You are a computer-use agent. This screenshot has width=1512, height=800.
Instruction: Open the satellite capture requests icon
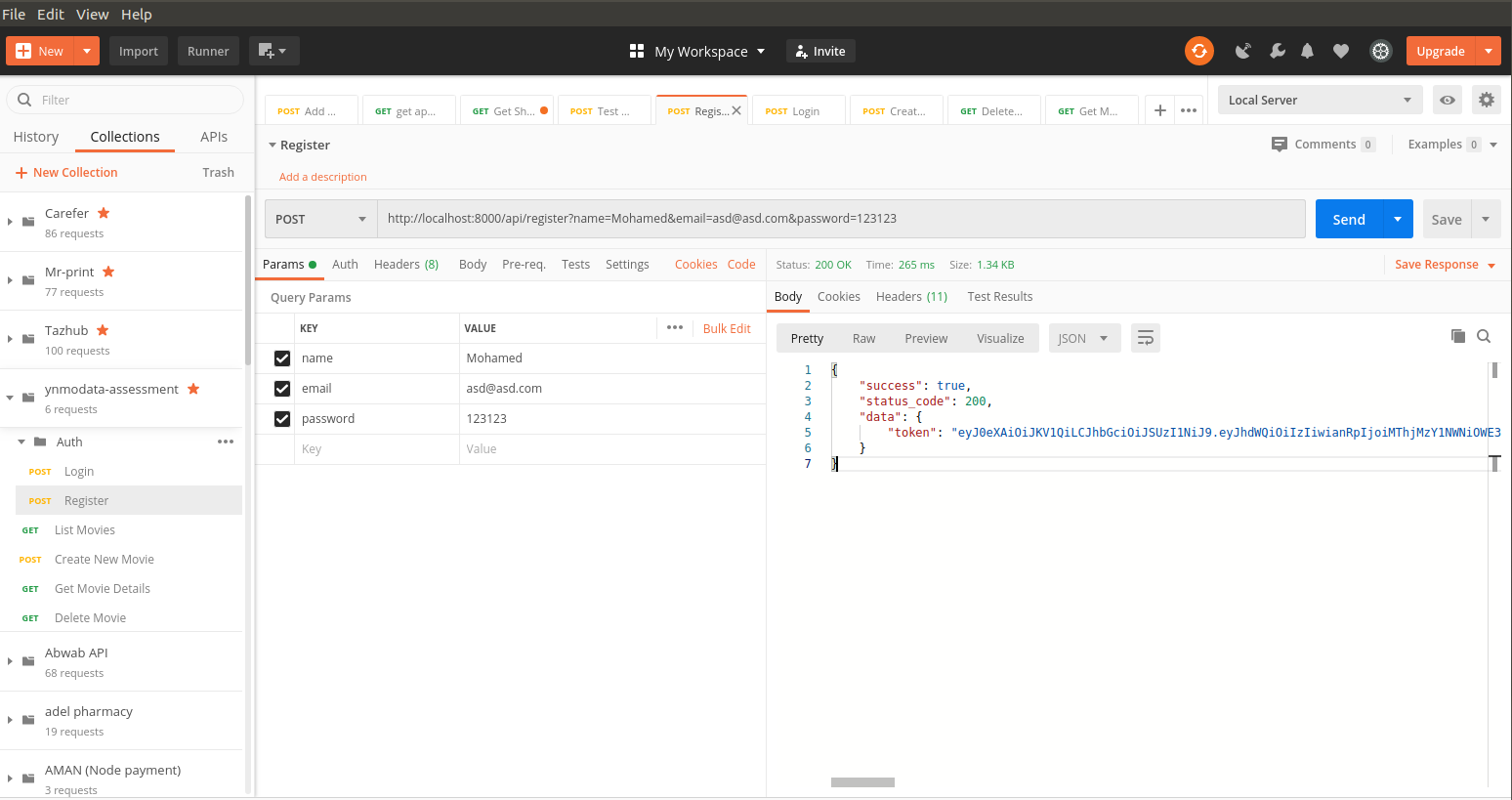(1242, 51)
